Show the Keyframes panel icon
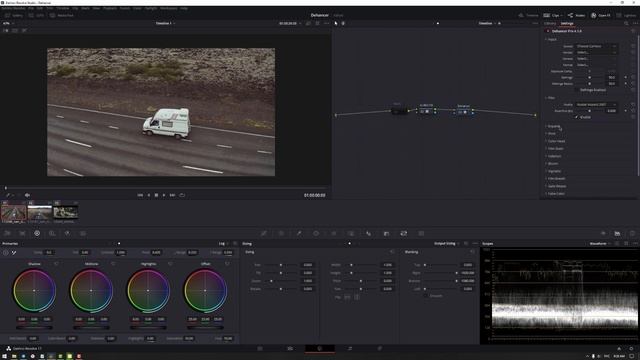Screen dimensions: 640x360 click(x=603, y=233)
